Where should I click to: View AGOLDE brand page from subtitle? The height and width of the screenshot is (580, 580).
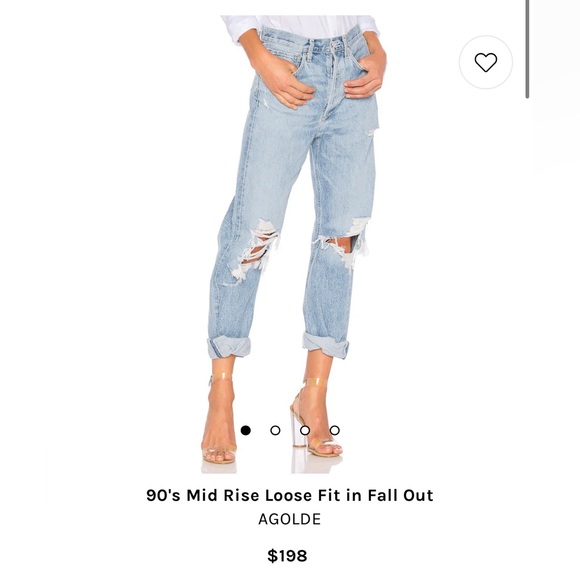(290, 519)
